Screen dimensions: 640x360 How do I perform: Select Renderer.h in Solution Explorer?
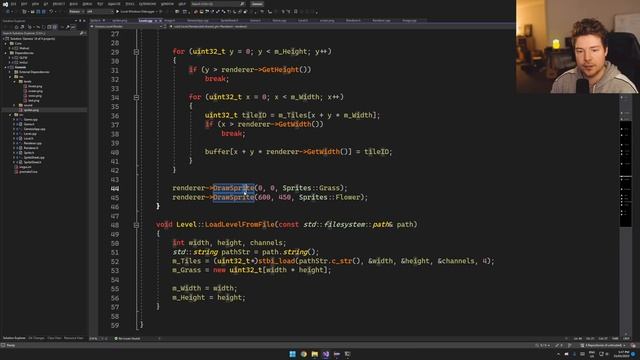[31, 148]
